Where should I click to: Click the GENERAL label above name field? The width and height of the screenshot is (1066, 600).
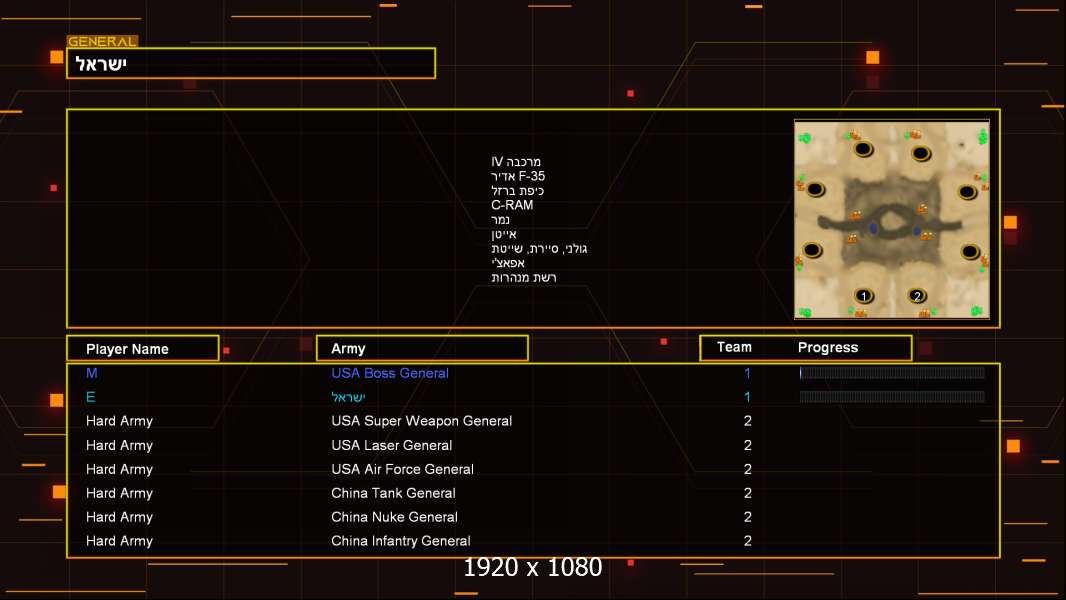pos(102,41)
